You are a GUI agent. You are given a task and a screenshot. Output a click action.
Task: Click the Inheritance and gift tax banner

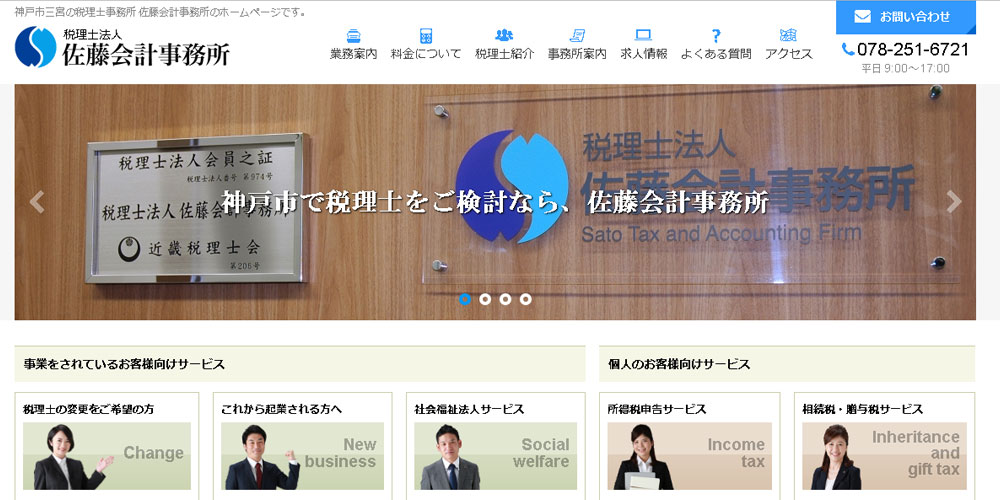click(x=884, y=456)
